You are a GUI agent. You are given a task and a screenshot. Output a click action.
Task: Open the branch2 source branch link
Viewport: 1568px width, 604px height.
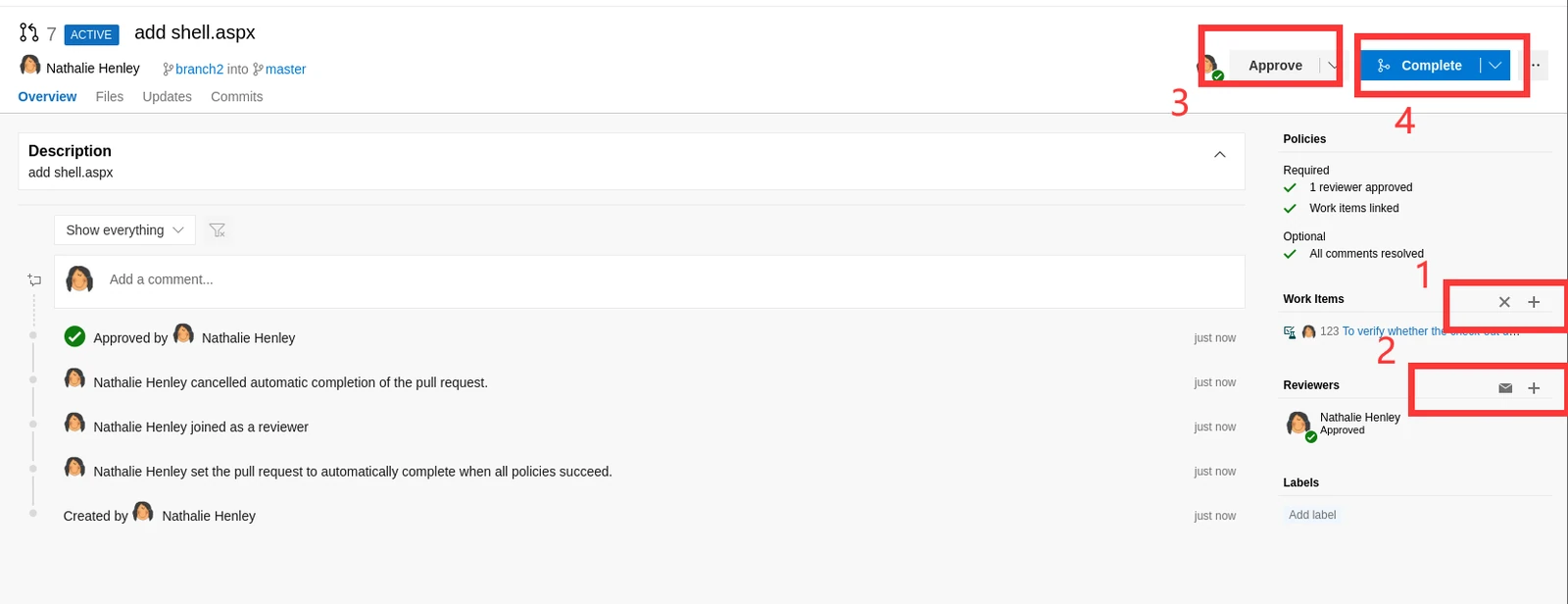pos(199,69)
